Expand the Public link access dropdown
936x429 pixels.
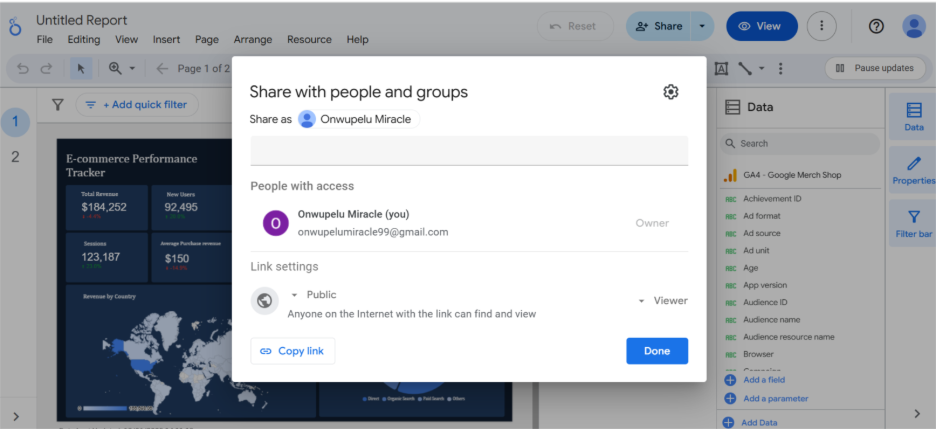click(295, 295)
